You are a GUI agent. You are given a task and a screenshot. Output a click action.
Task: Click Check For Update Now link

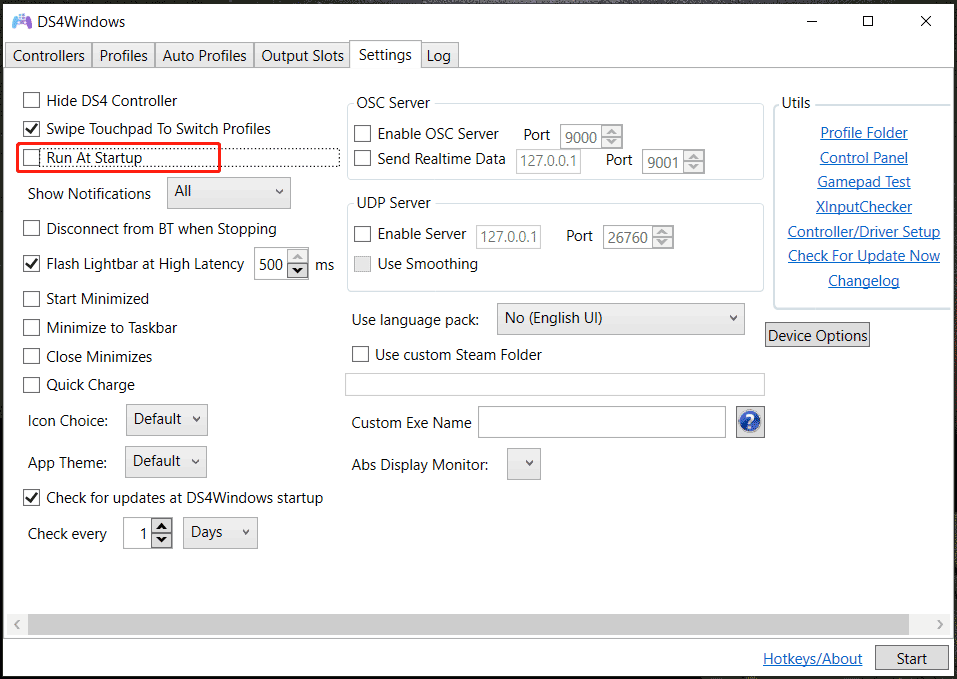(x=864, y=256)
